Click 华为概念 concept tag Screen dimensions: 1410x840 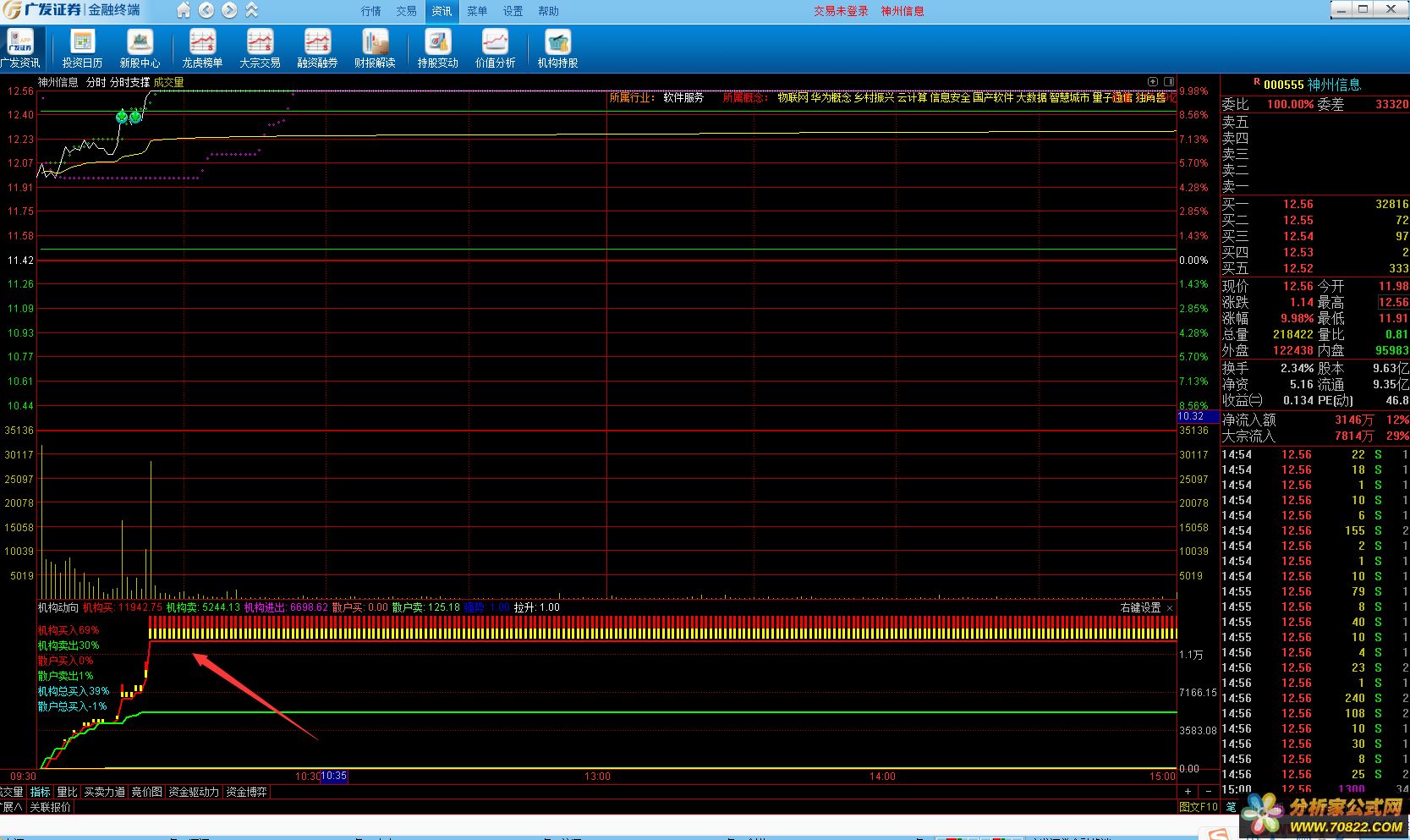[x=831, y=97]
